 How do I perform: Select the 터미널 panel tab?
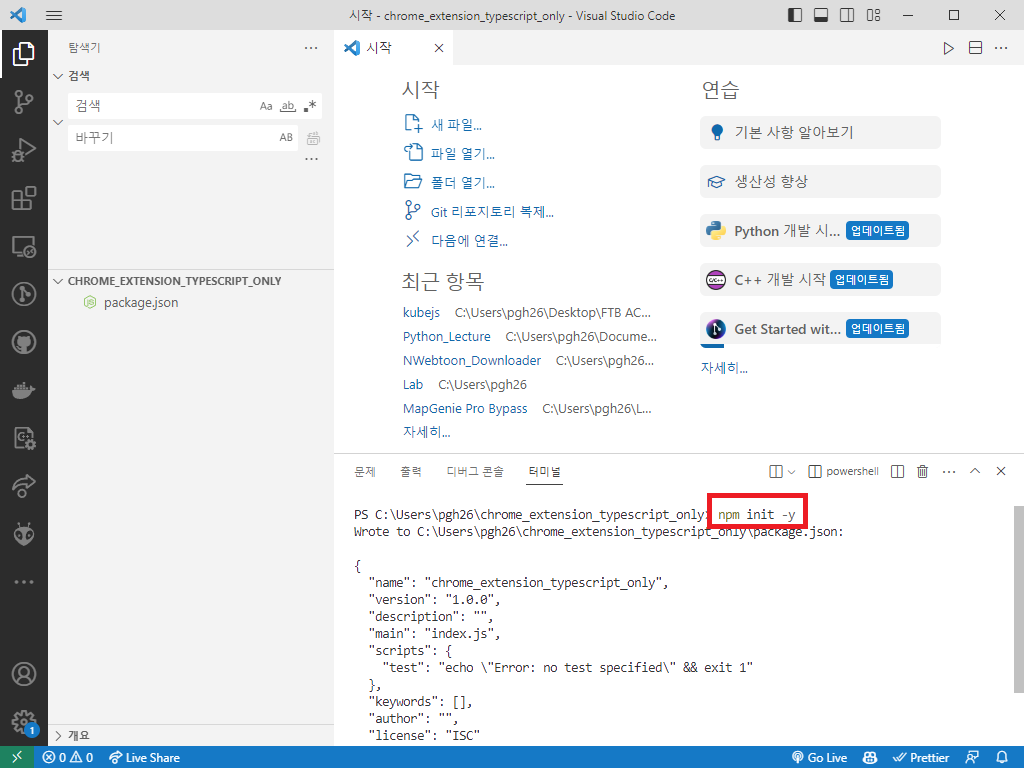coord(545,472)
